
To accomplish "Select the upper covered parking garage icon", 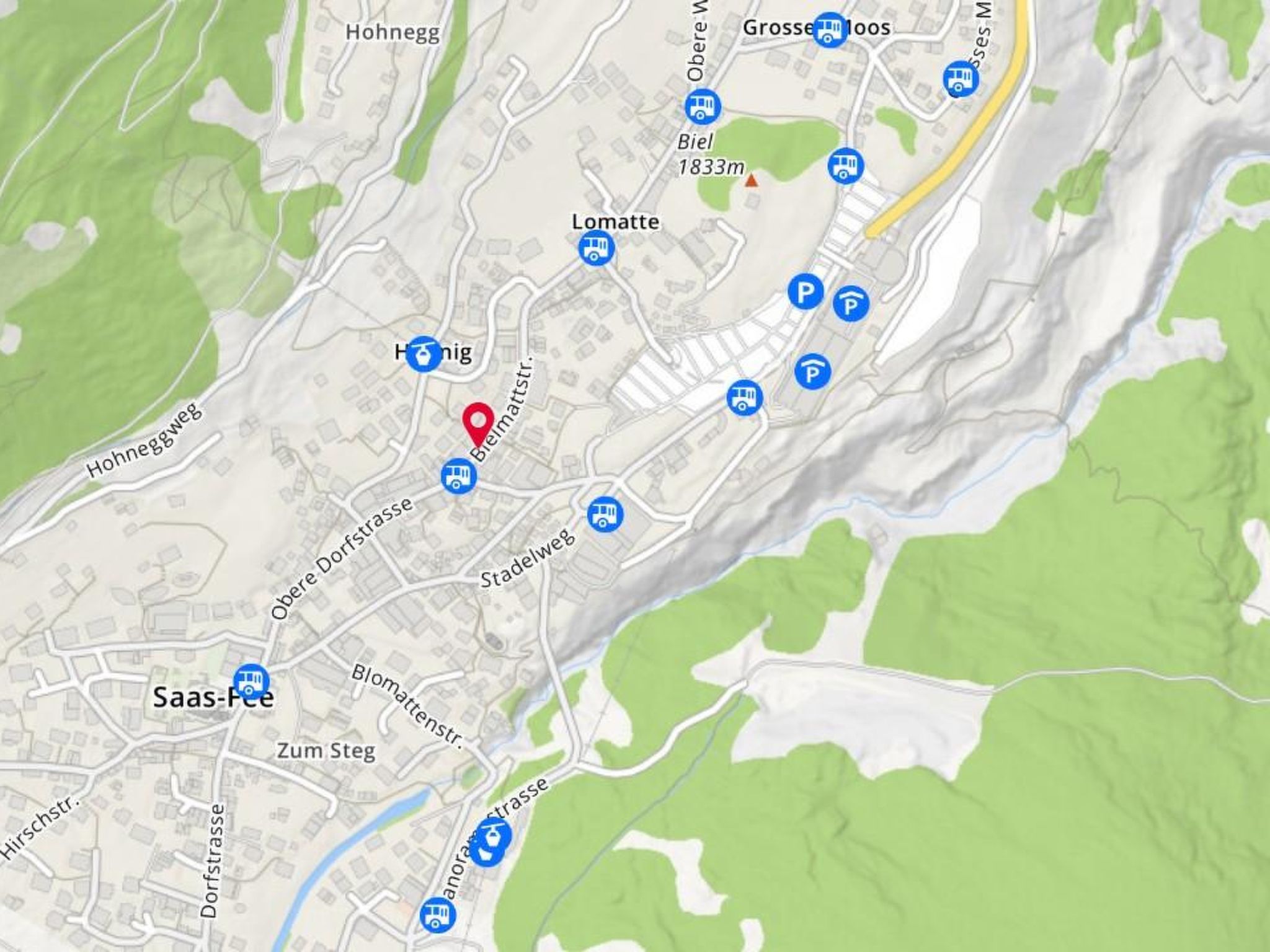I will 851,304.
